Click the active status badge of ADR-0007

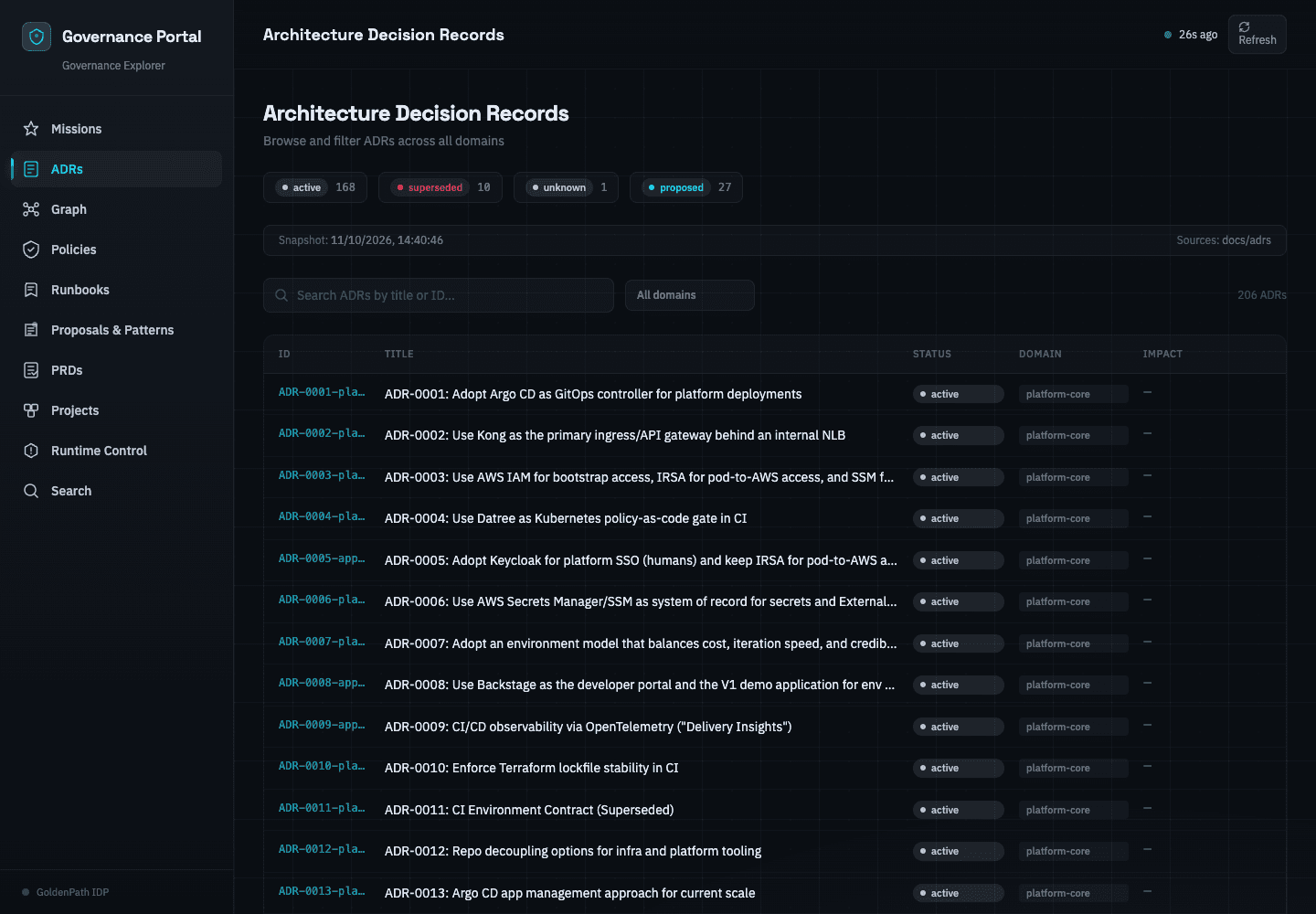(x=959, y=643)
